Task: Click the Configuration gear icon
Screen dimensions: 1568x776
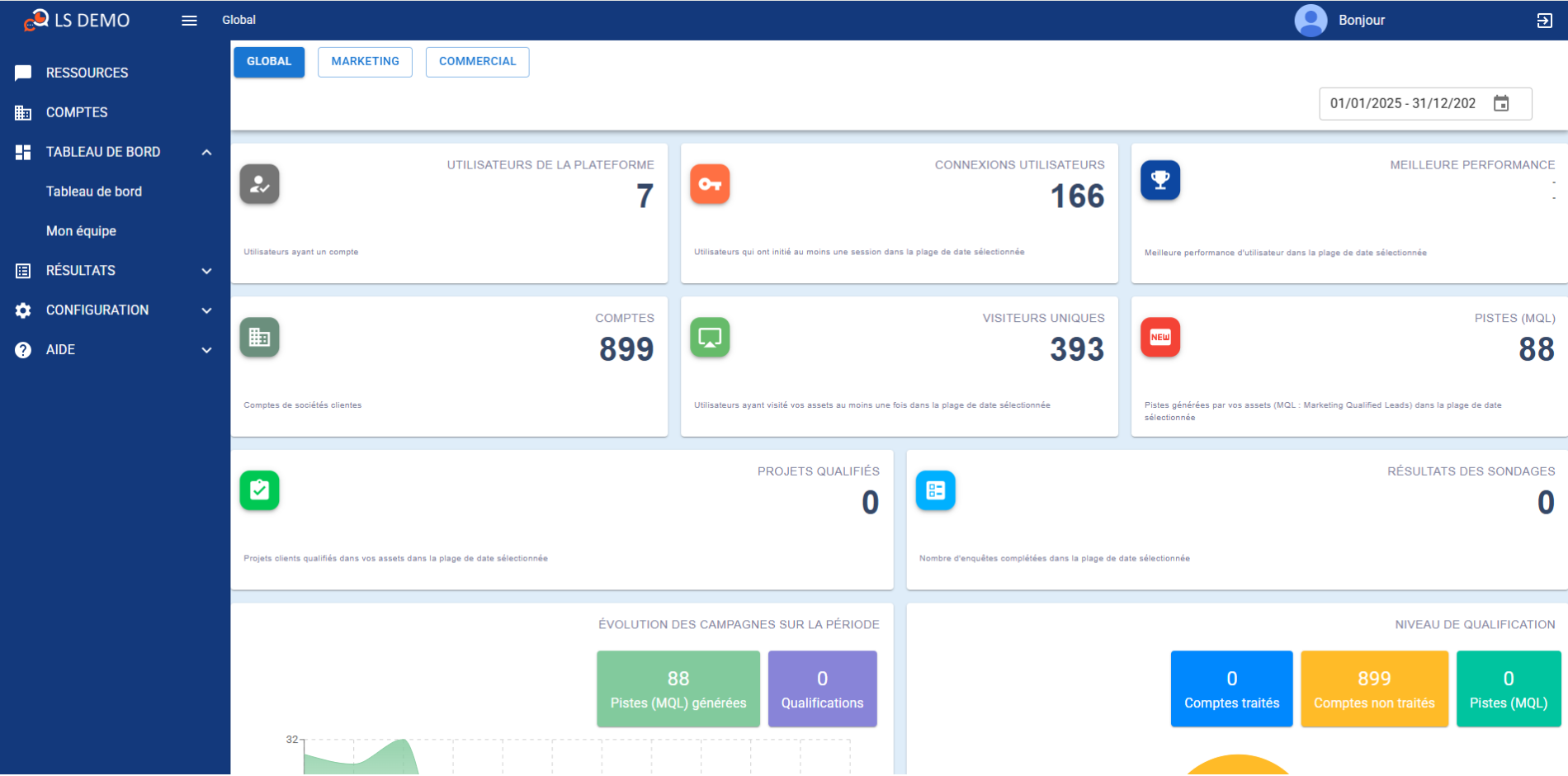Action: 23,310
